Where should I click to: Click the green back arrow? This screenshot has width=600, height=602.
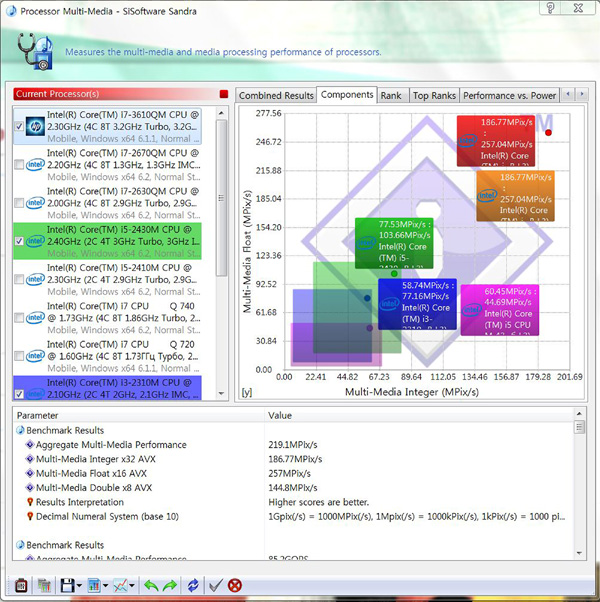(x=151, y=585)
